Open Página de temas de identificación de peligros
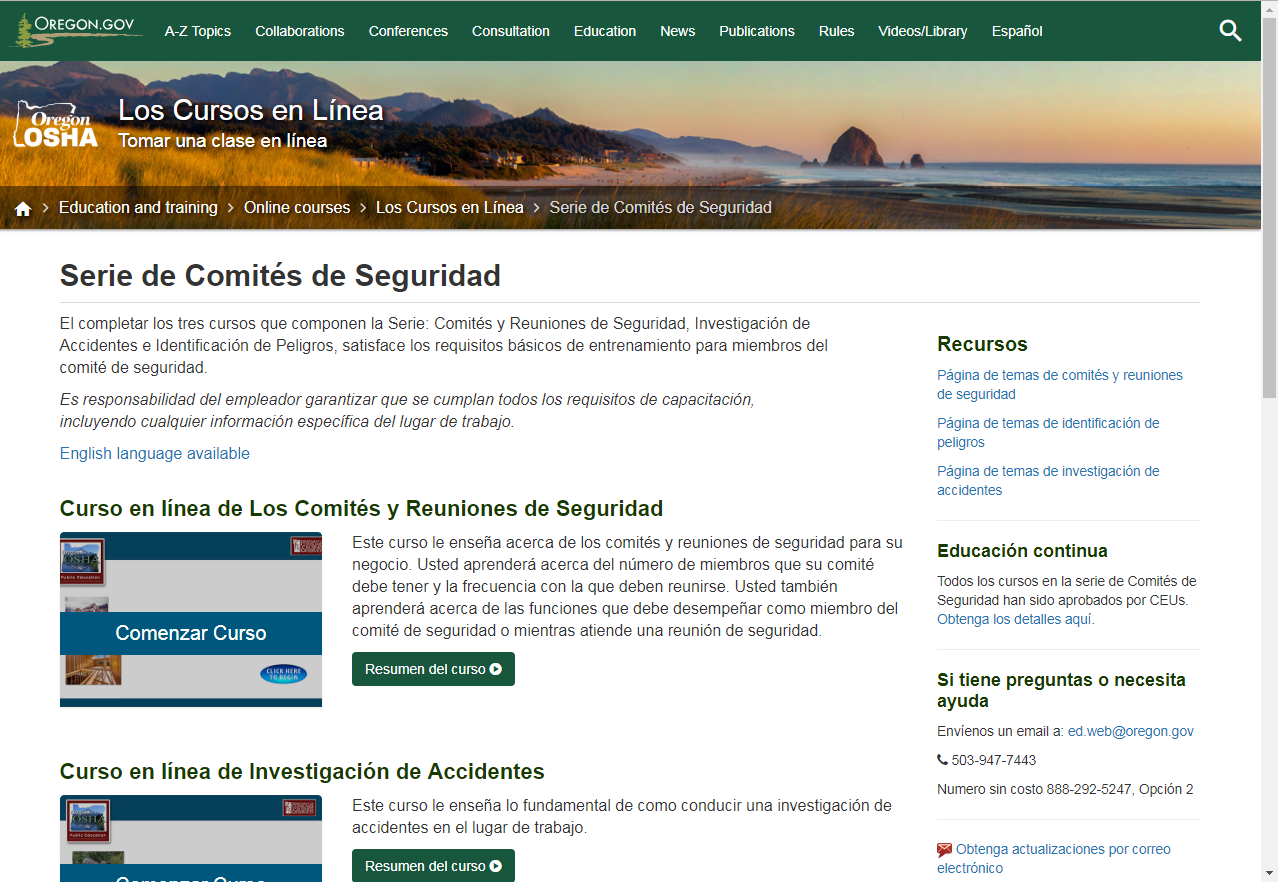This screenshot has height=882, width=1278. (1047, 433)
